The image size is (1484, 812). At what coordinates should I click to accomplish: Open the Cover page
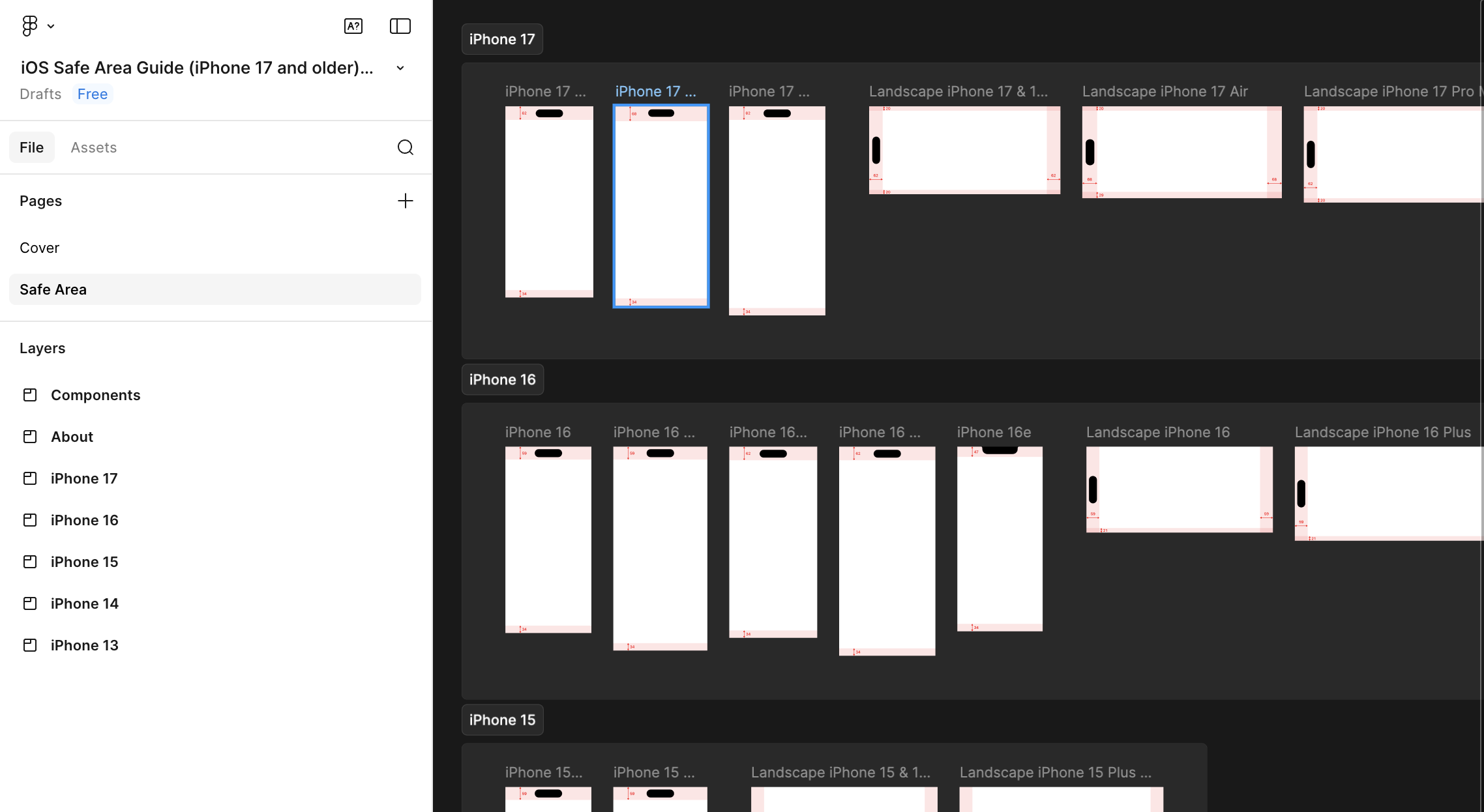39,248
